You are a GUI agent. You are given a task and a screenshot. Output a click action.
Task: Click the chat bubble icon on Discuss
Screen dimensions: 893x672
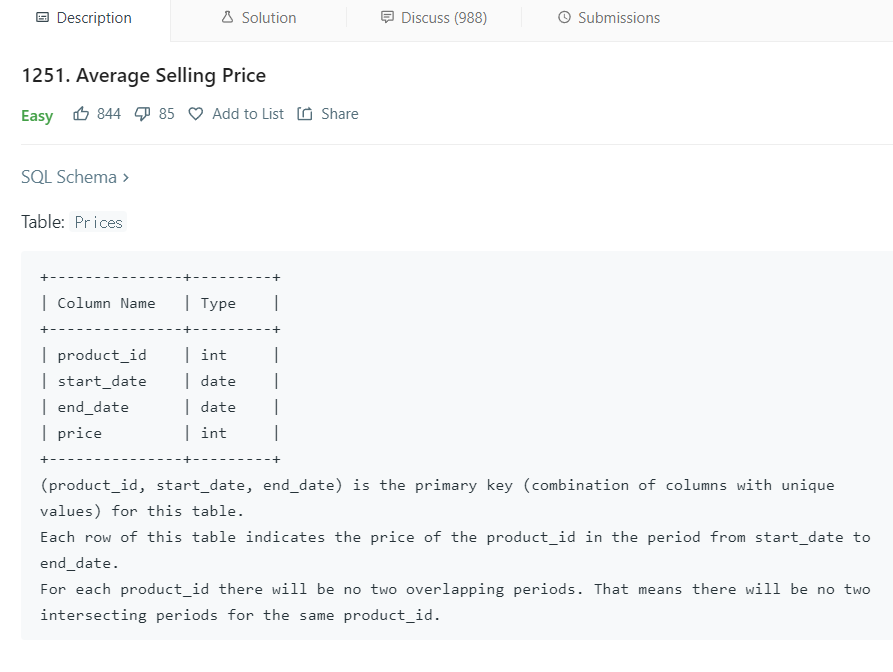(x=387, y=18)
